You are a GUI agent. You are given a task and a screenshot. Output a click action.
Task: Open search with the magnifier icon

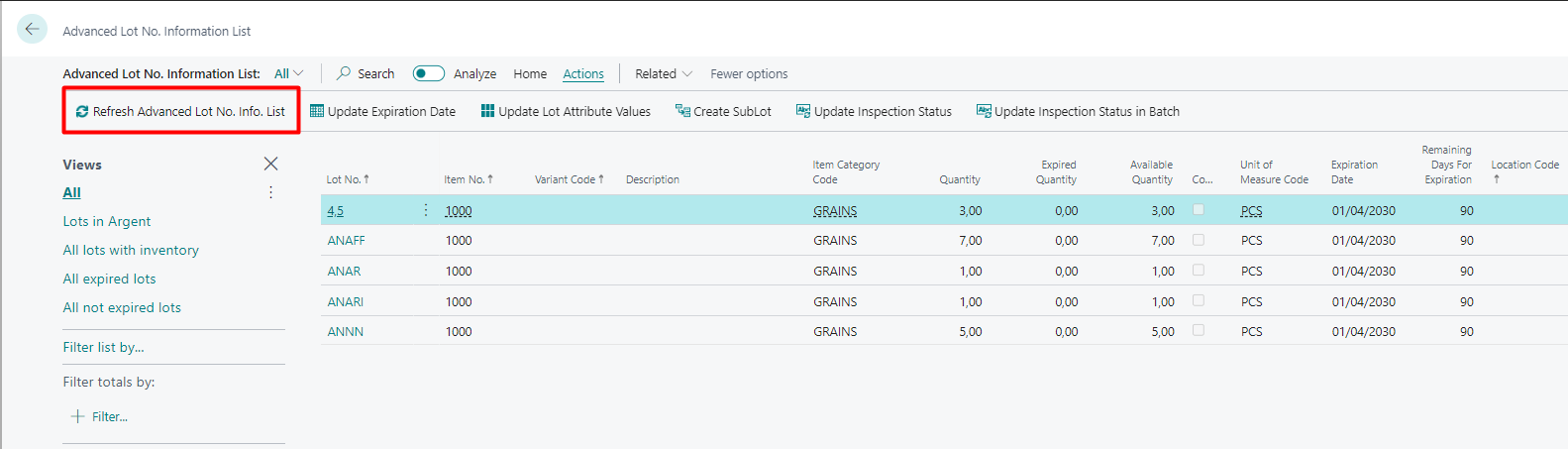coord(344,73)
